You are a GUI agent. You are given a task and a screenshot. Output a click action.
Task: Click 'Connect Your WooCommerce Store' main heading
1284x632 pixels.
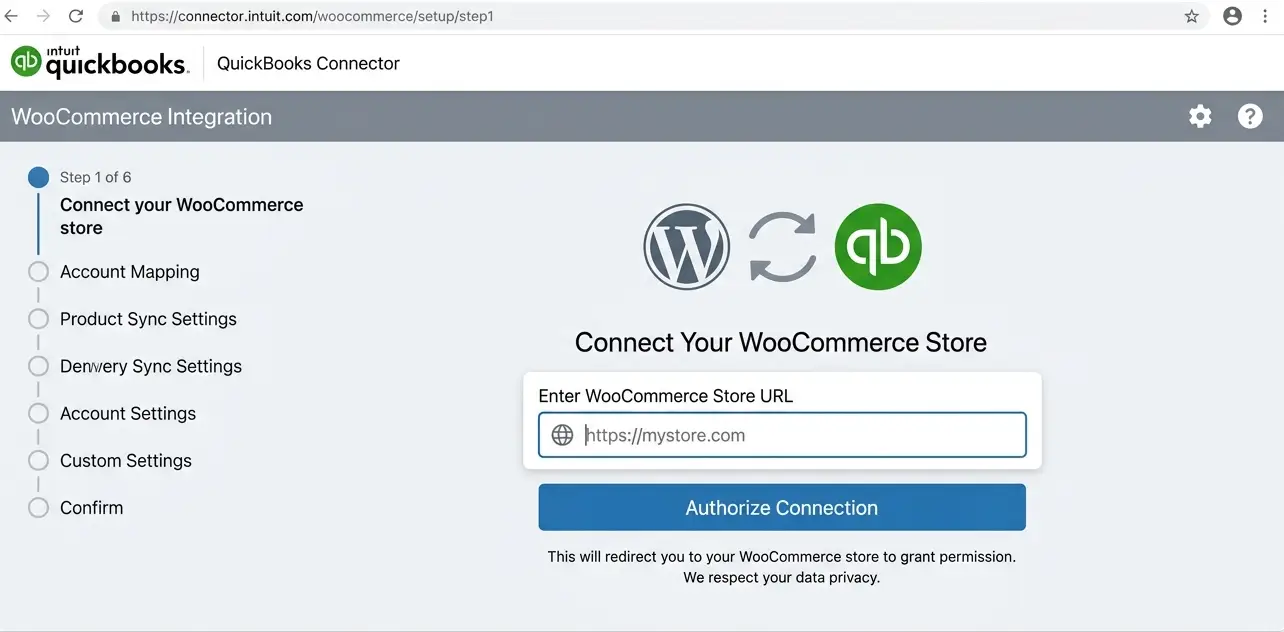(781, 342)
